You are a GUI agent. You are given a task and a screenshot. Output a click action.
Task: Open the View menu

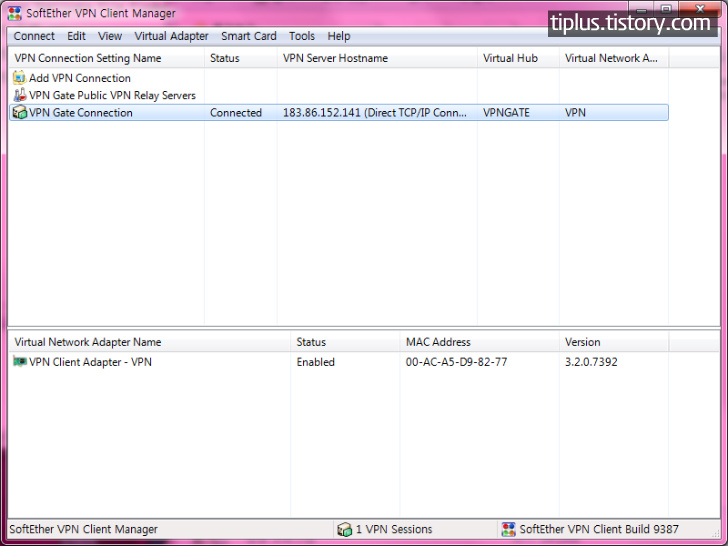pos(110,36)
